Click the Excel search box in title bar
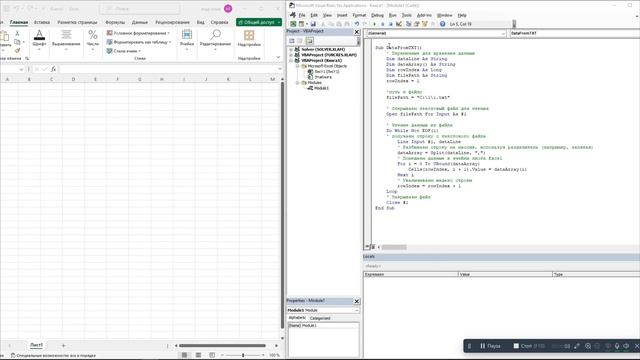This screenshot has width=640, height=360. point(140,9)
